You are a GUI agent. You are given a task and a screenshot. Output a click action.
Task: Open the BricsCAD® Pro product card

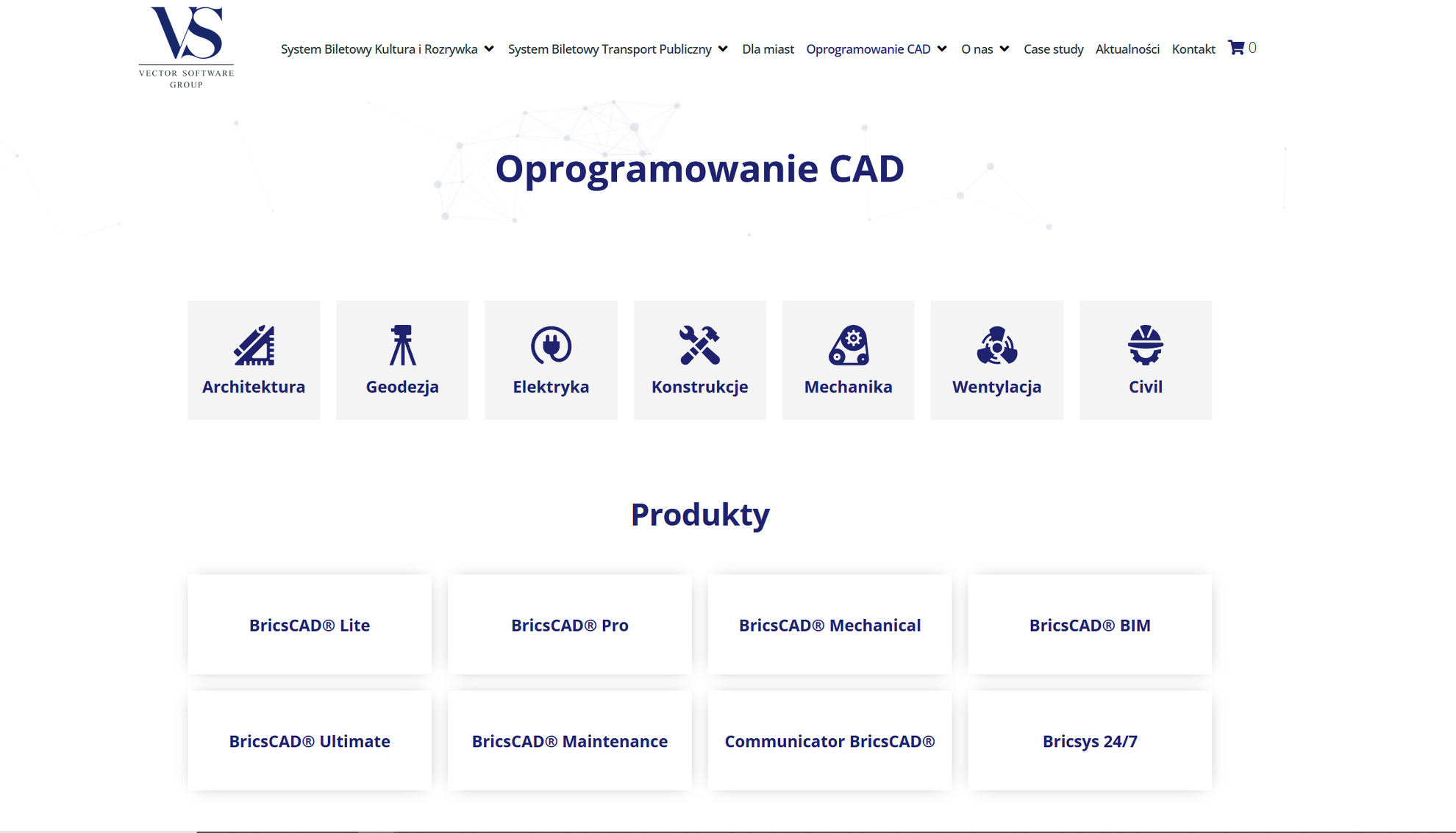[x=570, y=625]
